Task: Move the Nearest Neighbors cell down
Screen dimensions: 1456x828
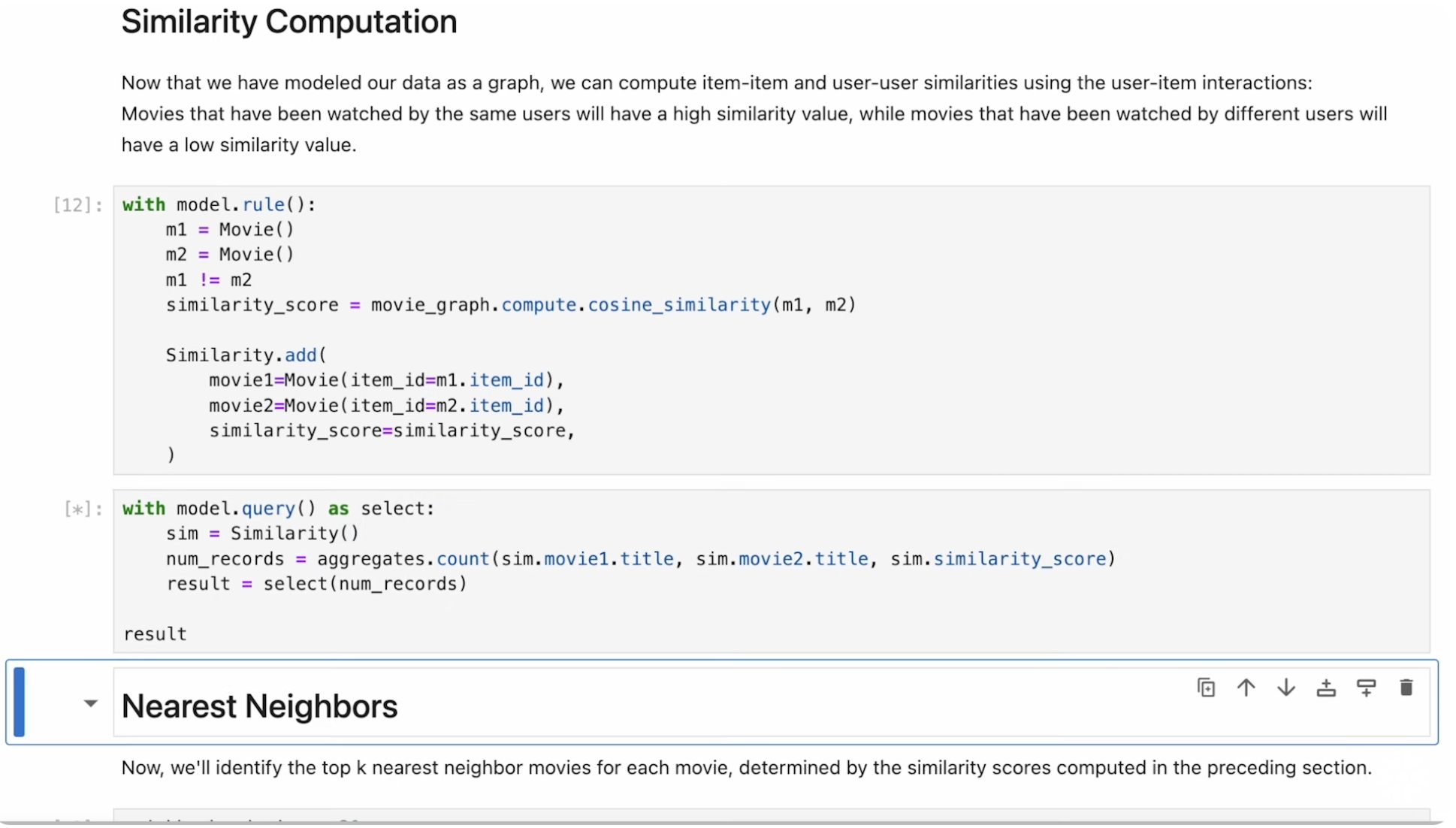Action: tap(1285, 687)
